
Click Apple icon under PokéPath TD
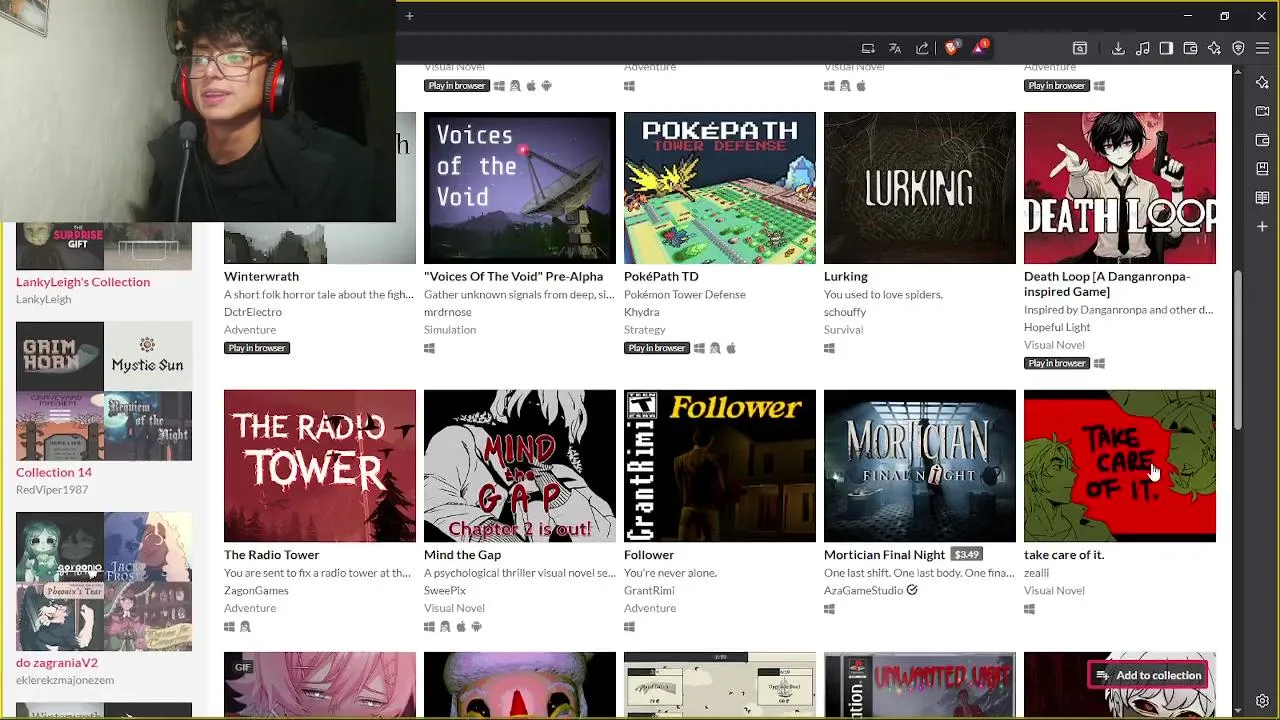[x=731, y=348]
